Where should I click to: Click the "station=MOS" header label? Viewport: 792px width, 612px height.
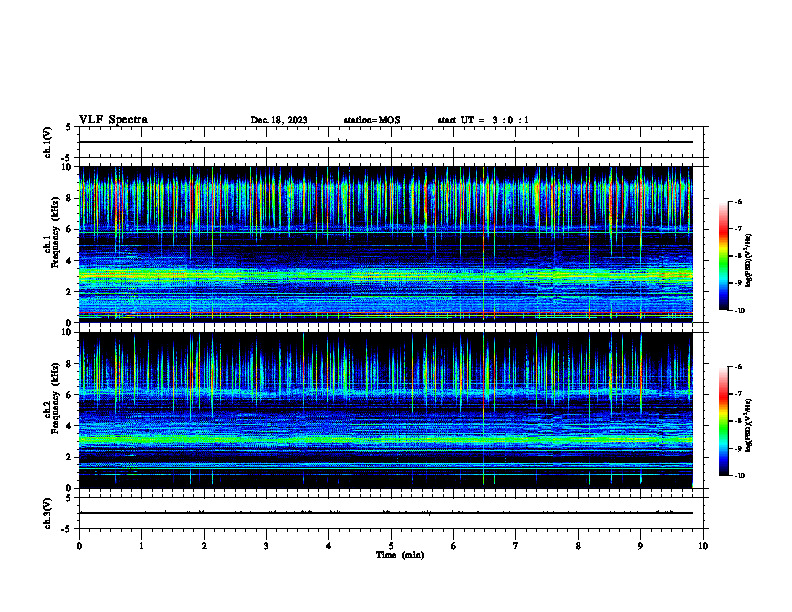click(372, 120)
